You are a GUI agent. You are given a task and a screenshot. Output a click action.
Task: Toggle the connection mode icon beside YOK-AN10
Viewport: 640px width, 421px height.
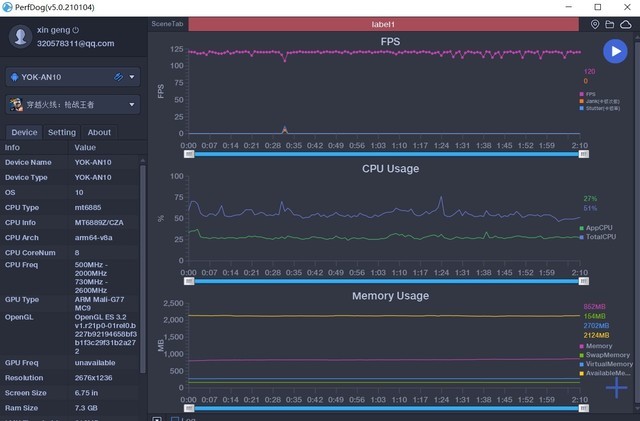[x=118, y=77]
